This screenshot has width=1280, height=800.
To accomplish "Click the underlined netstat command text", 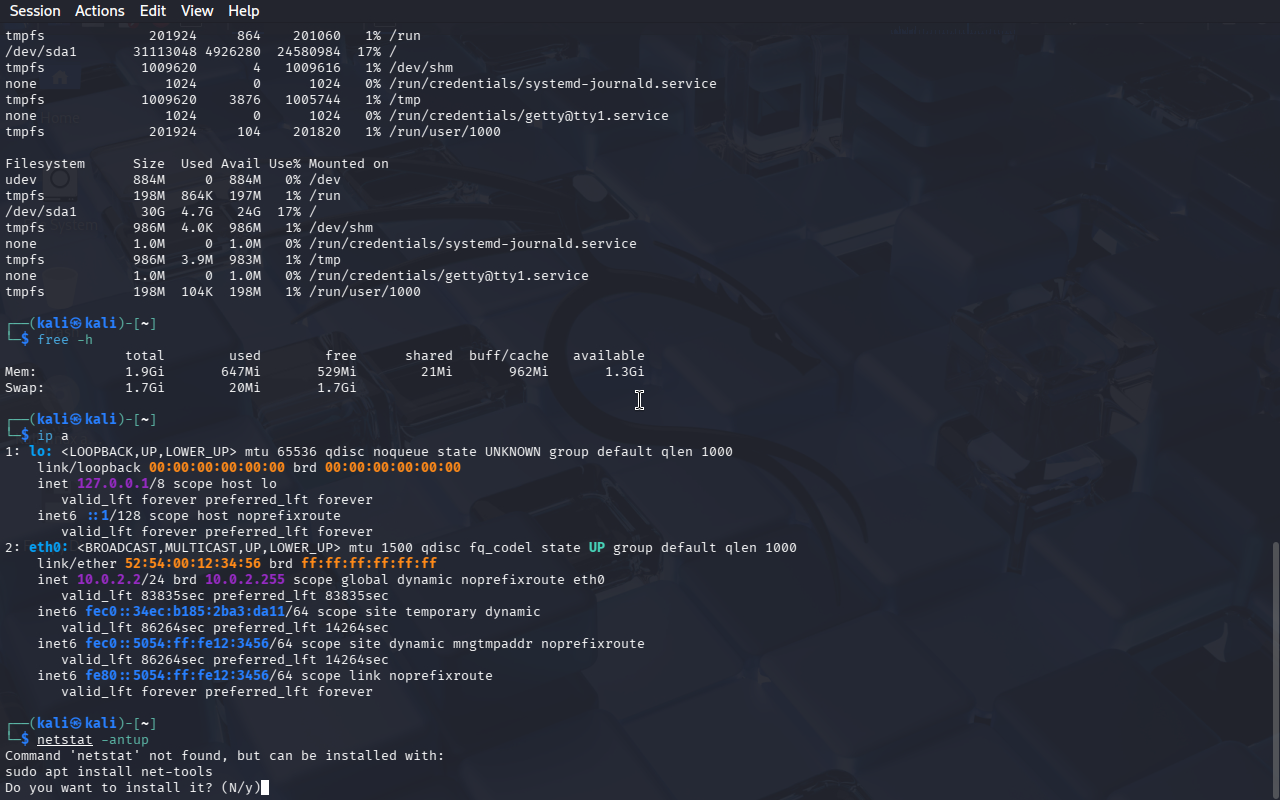I will tap(64, 740).
